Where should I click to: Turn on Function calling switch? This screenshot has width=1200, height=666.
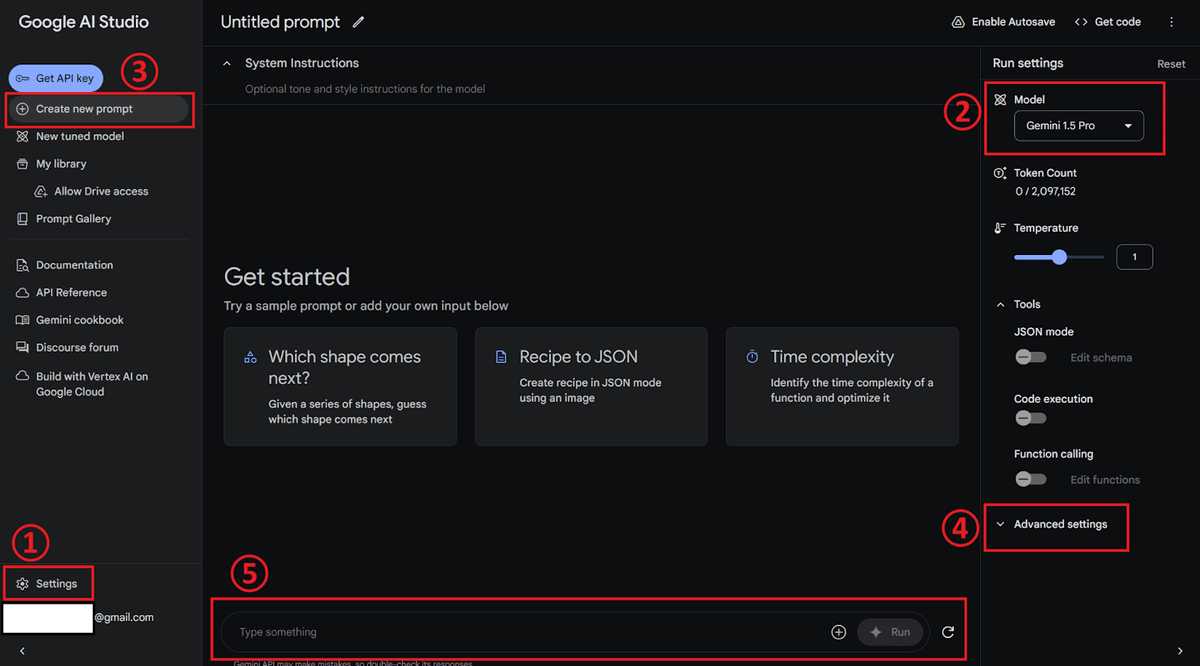[1030, 479]
